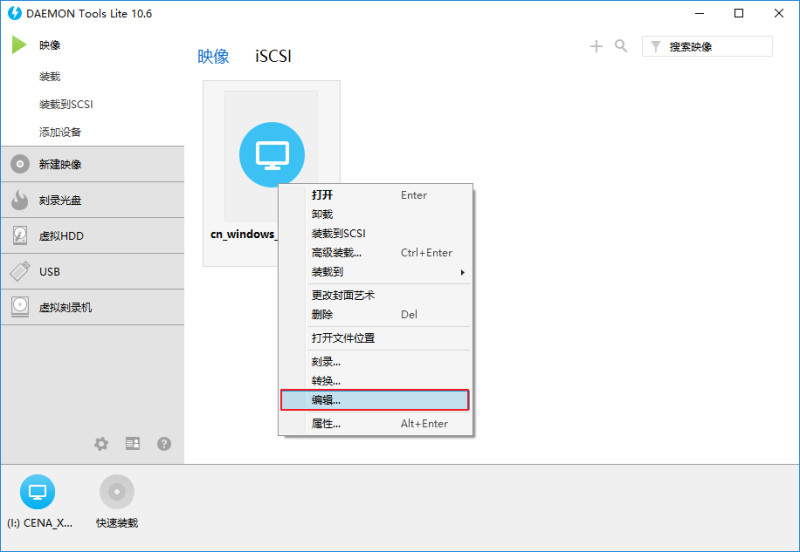This screenshot has height=552, width=800.
Task: Click 装载 in the left sidebar
Action: tap(49, 77)
